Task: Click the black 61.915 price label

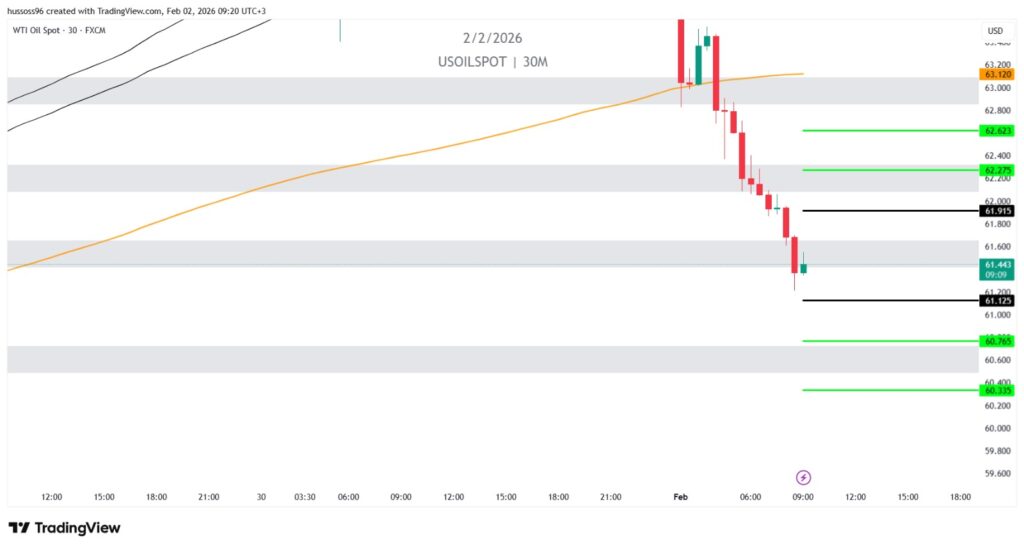Action: pyautogui.click(x=996, y=211)
